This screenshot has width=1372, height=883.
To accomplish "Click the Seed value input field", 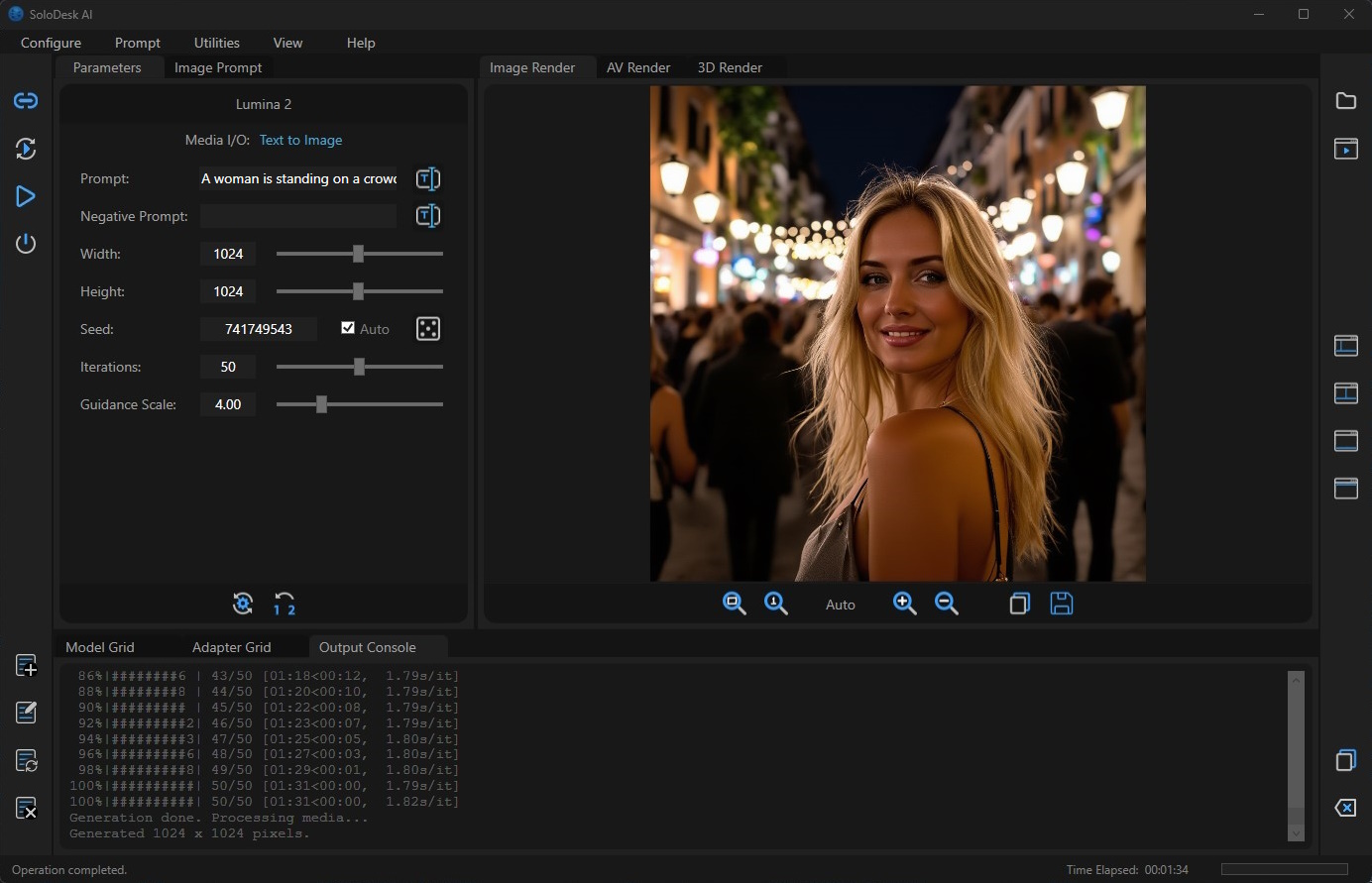I will (259, 329).
